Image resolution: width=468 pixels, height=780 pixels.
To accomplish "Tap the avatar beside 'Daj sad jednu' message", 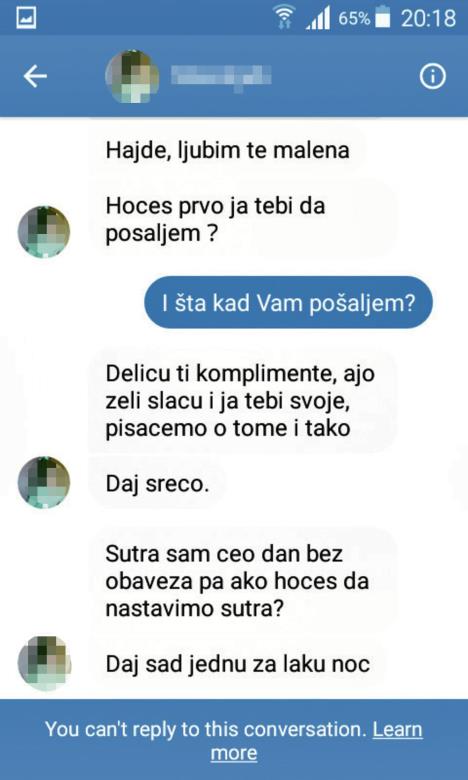I will (44, 663).
